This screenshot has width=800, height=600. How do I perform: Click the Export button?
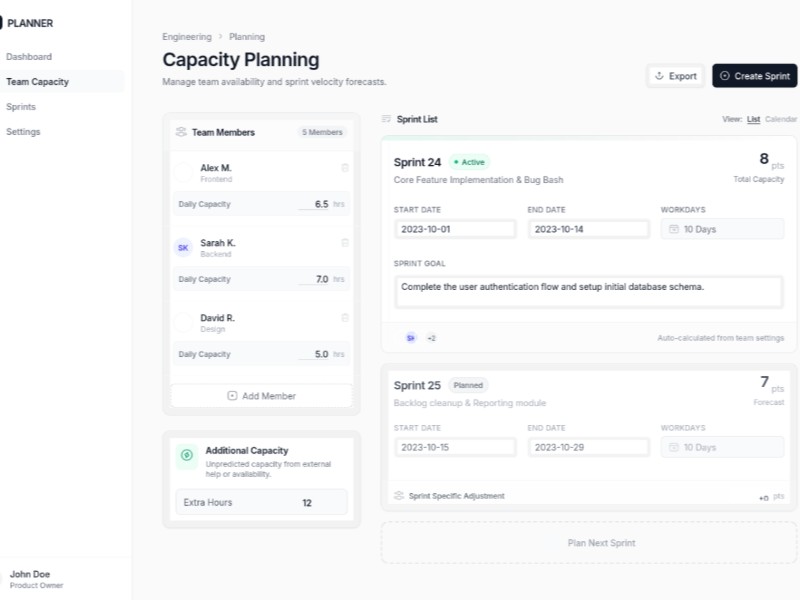676,76
